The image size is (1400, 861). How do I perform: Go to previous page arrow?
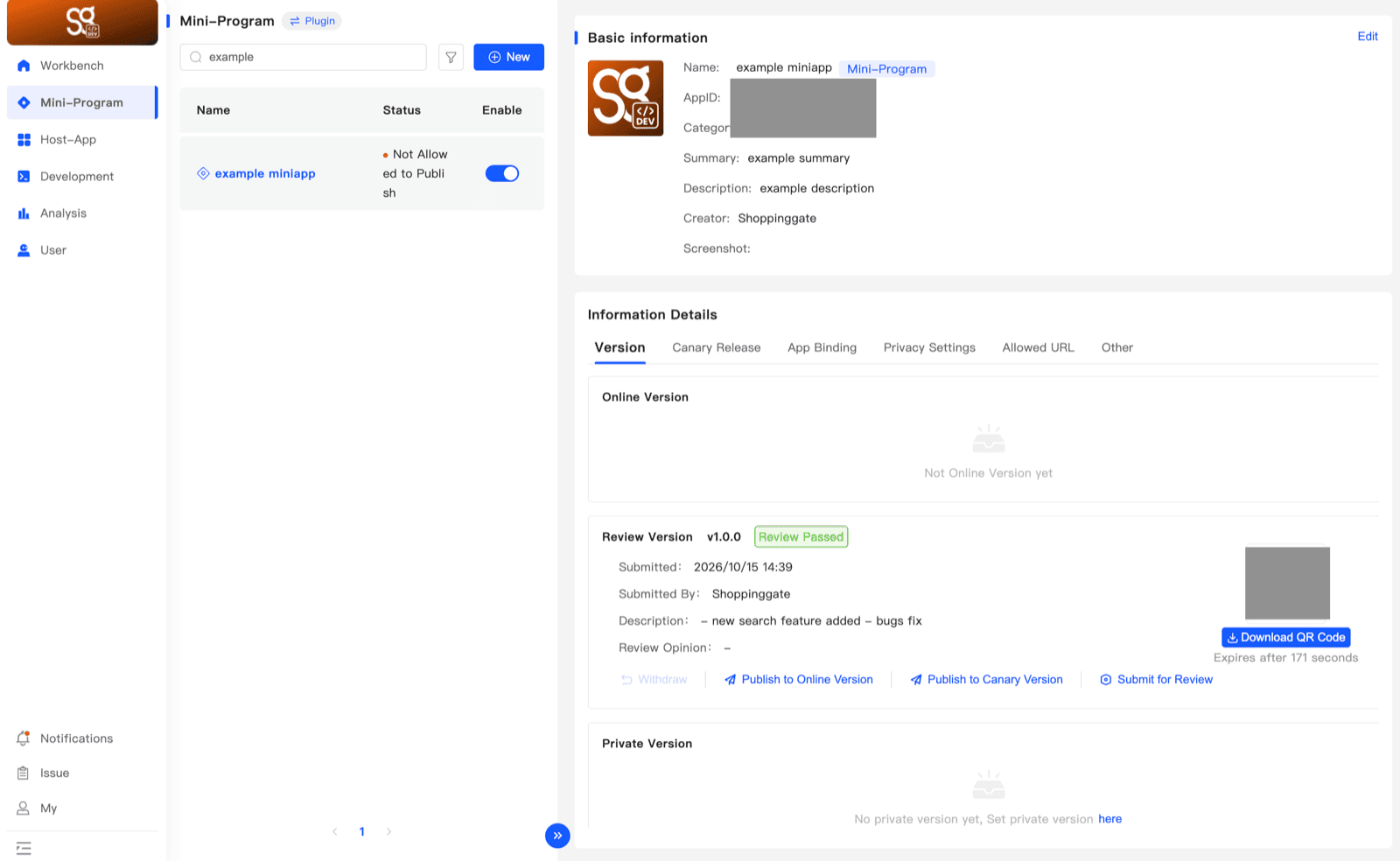(335, 831)
